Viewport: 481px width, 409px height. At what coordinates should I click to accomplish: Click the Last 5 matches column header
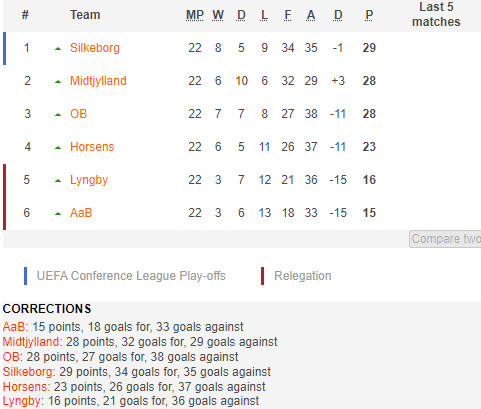pyautogui.click(x=436, y=14)
